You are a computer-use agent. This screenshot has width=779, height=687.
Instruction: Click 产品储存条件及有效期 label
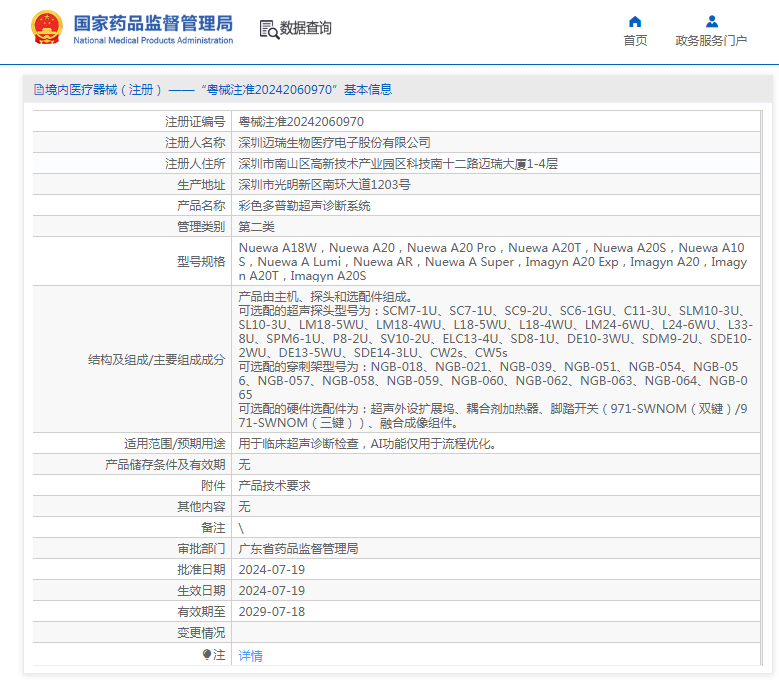(165, 464)
